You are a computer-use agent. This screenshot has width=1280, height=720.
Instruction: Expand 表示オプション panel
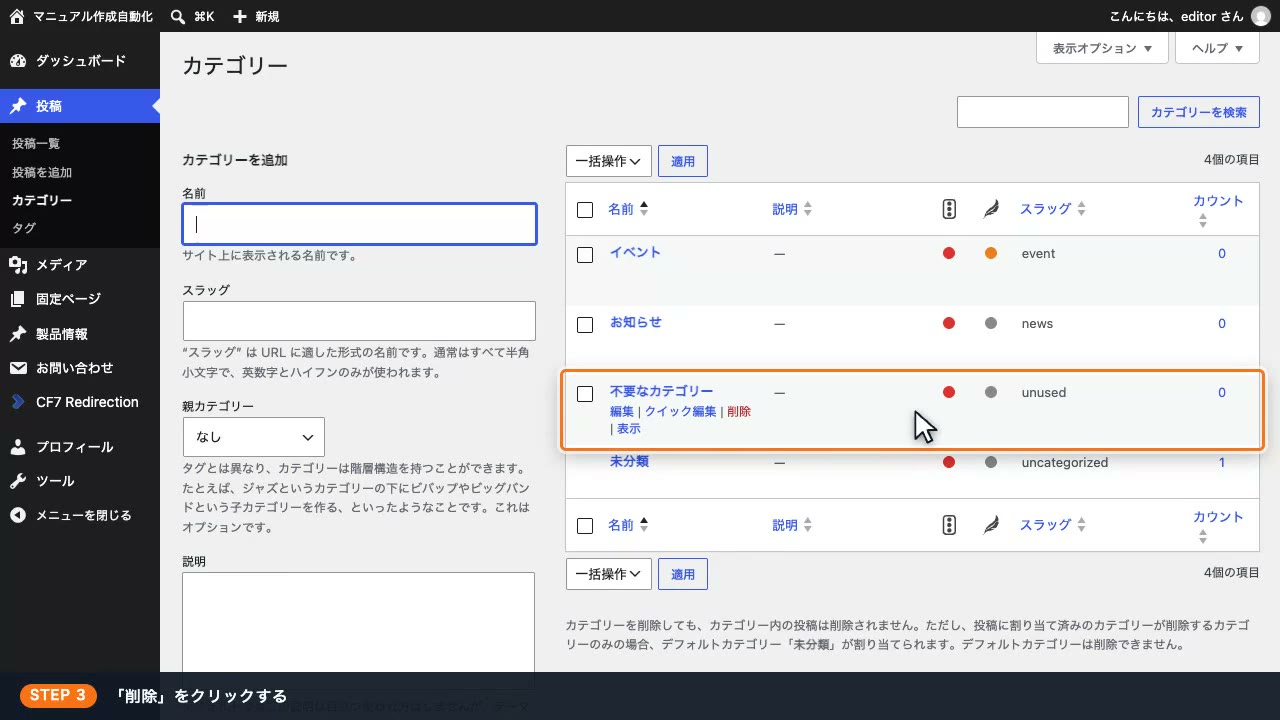point(1102,48)
